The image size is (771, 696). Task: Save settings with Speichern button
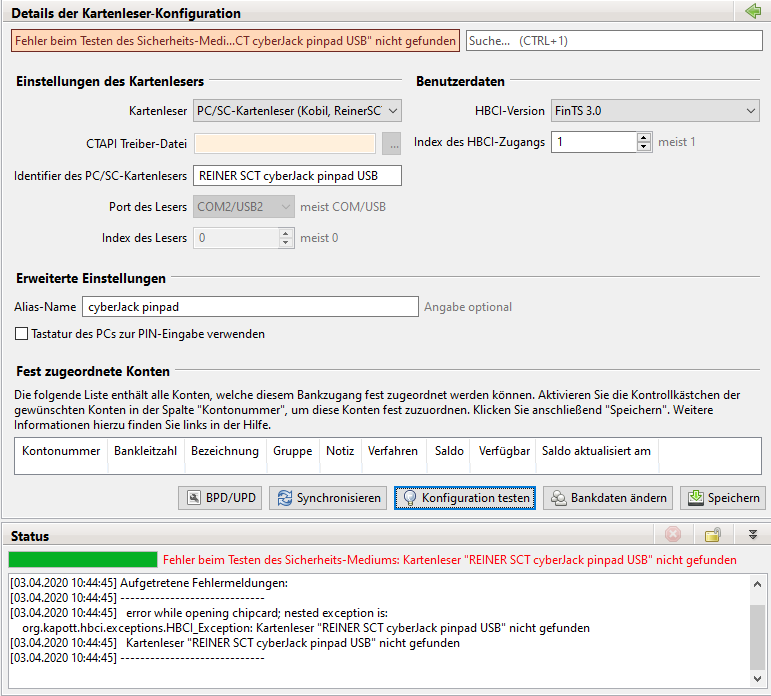722,498
